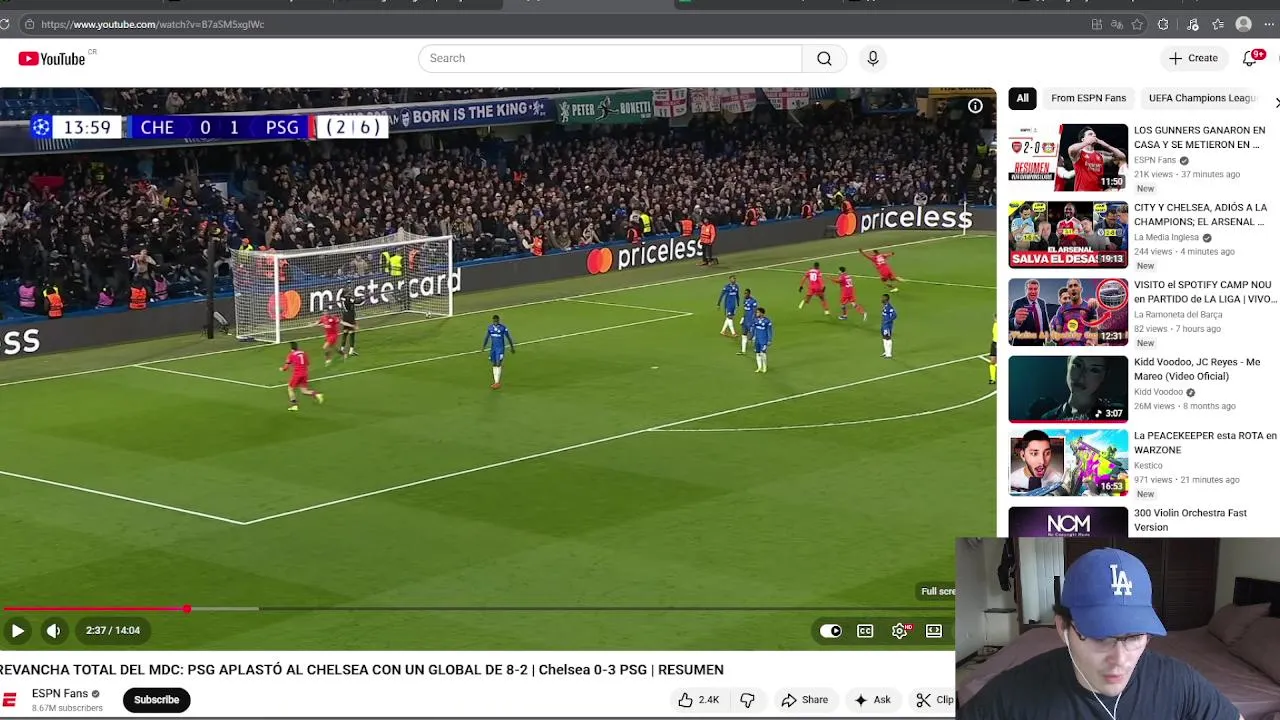Focus the YouTube search box
Image resolution: width=1280 pixels, height=720 pixels.
(610, 58)
